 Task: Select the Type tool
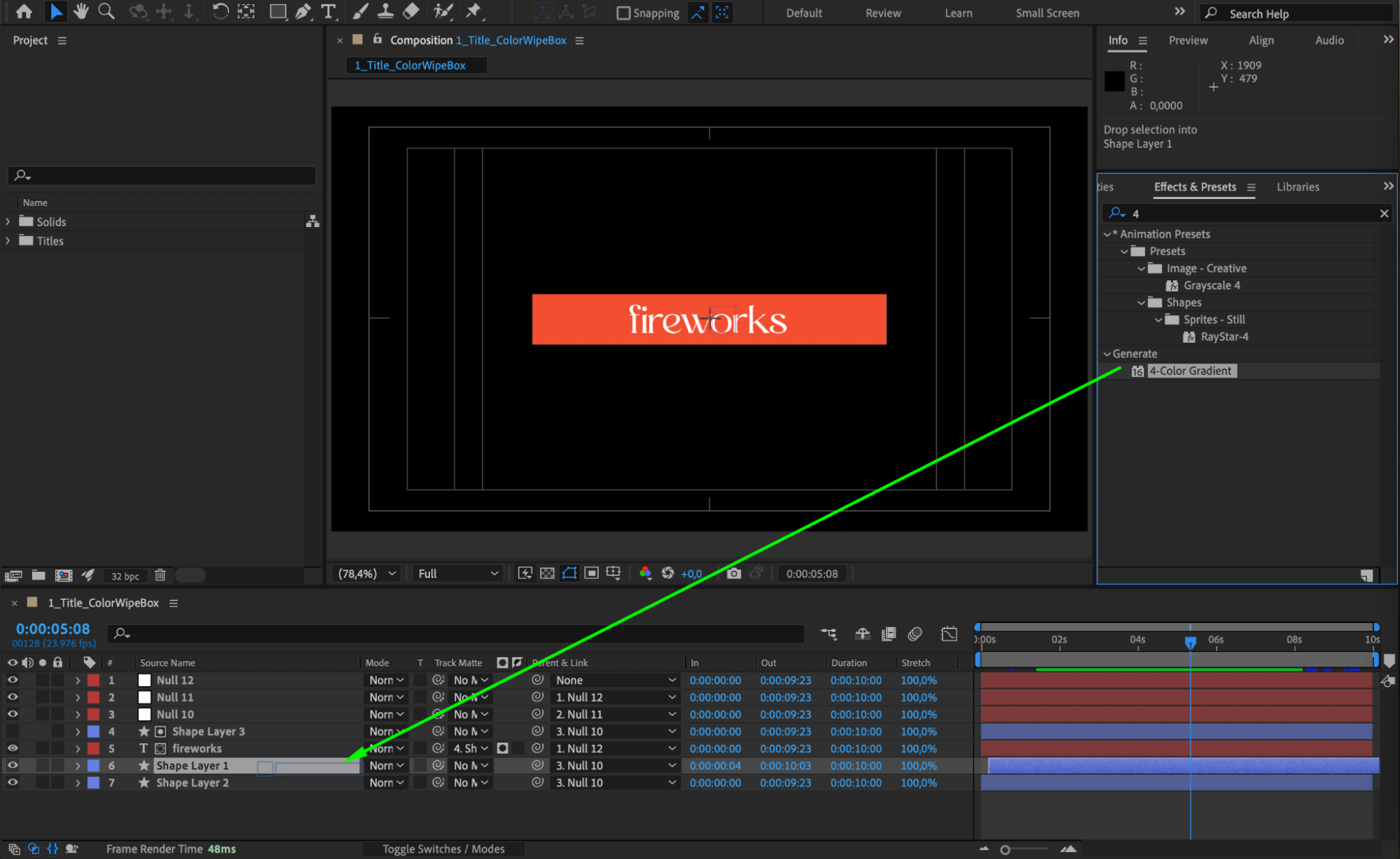328,11
